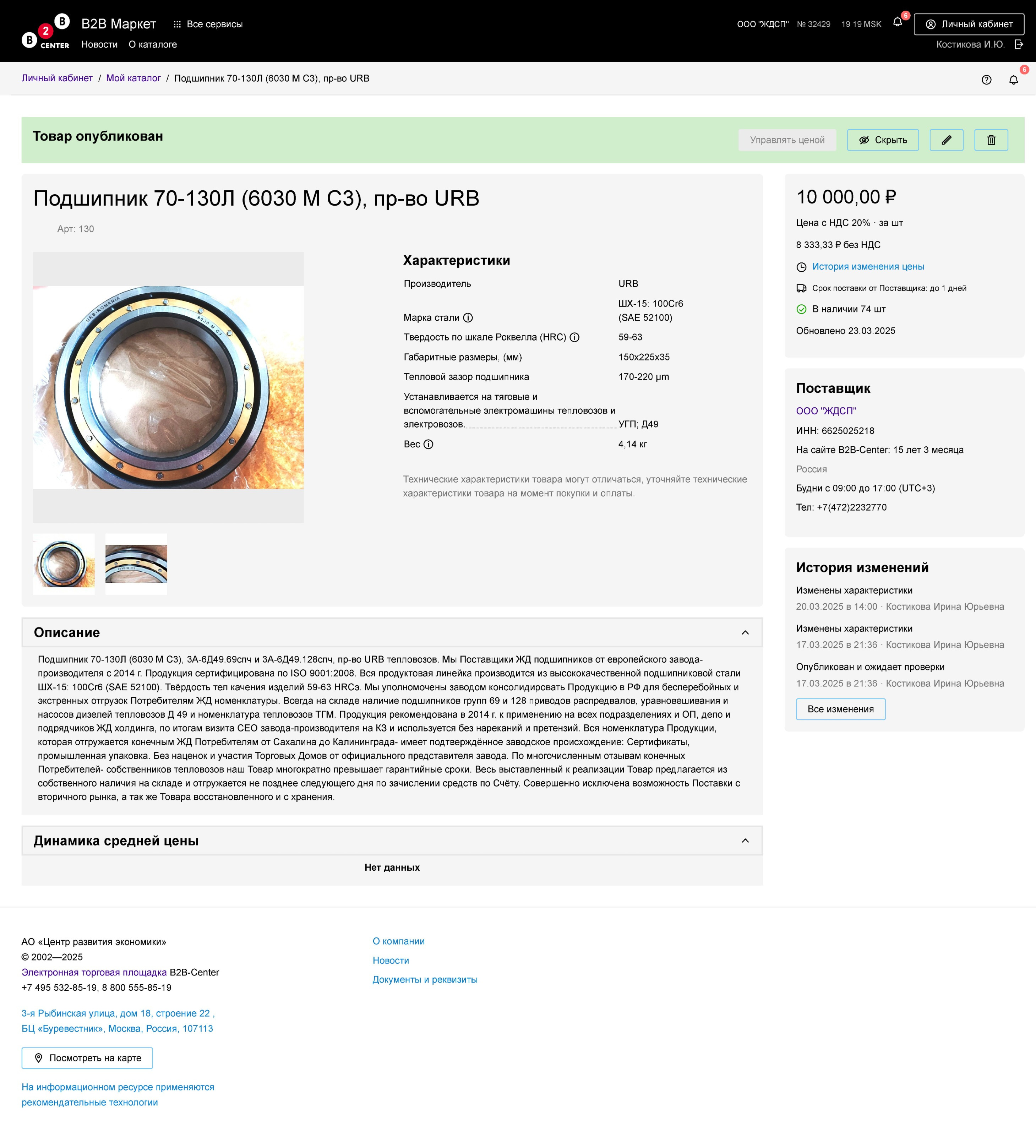The width and height of the screenshot is (1036, 1148).
Task: Go to Личный кабинет breadcrumb
Action: (57, 78)
